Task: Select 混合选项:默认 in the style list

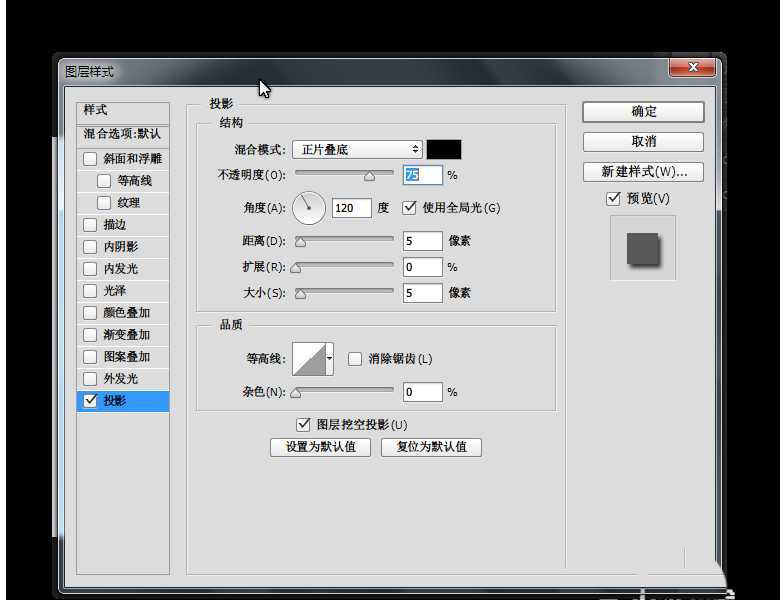Action: 122,134
